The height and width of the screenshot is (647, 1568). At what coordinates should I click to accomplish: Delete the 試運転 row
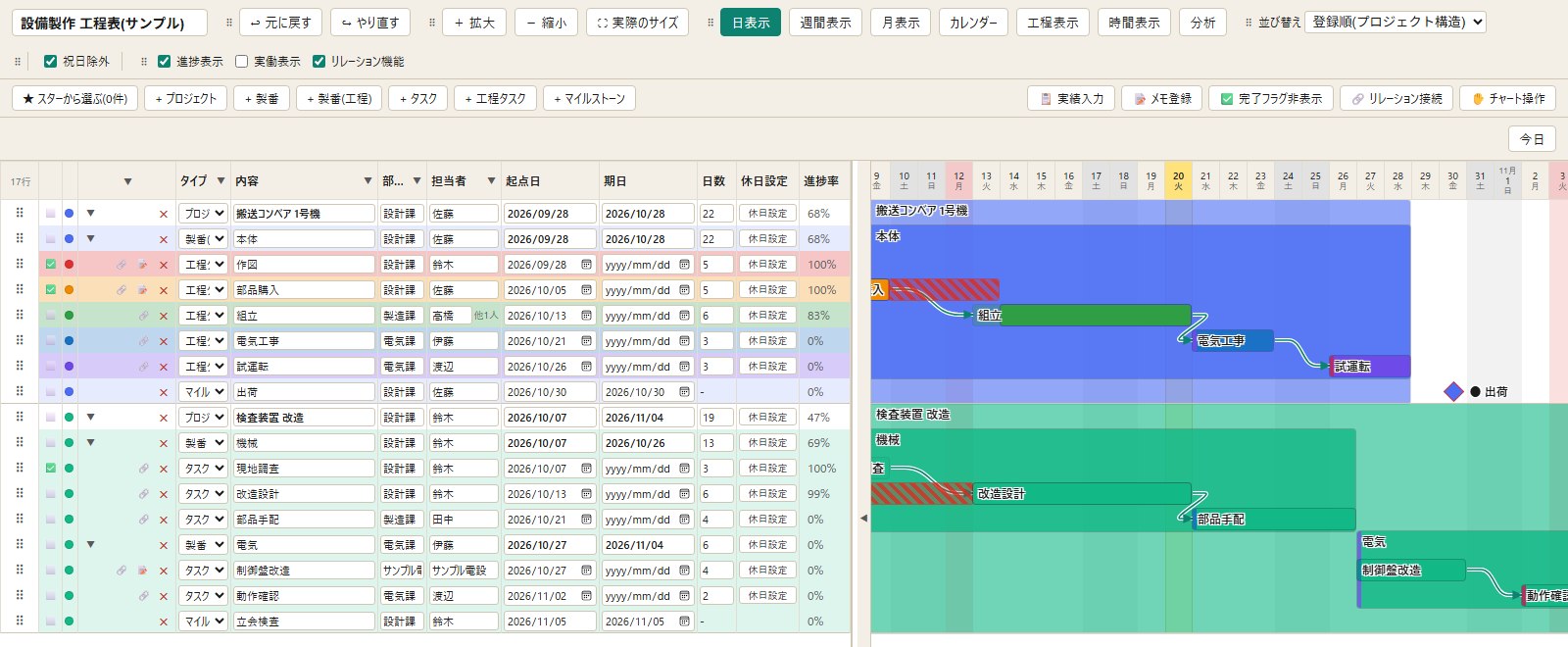[x=164, y=367]
